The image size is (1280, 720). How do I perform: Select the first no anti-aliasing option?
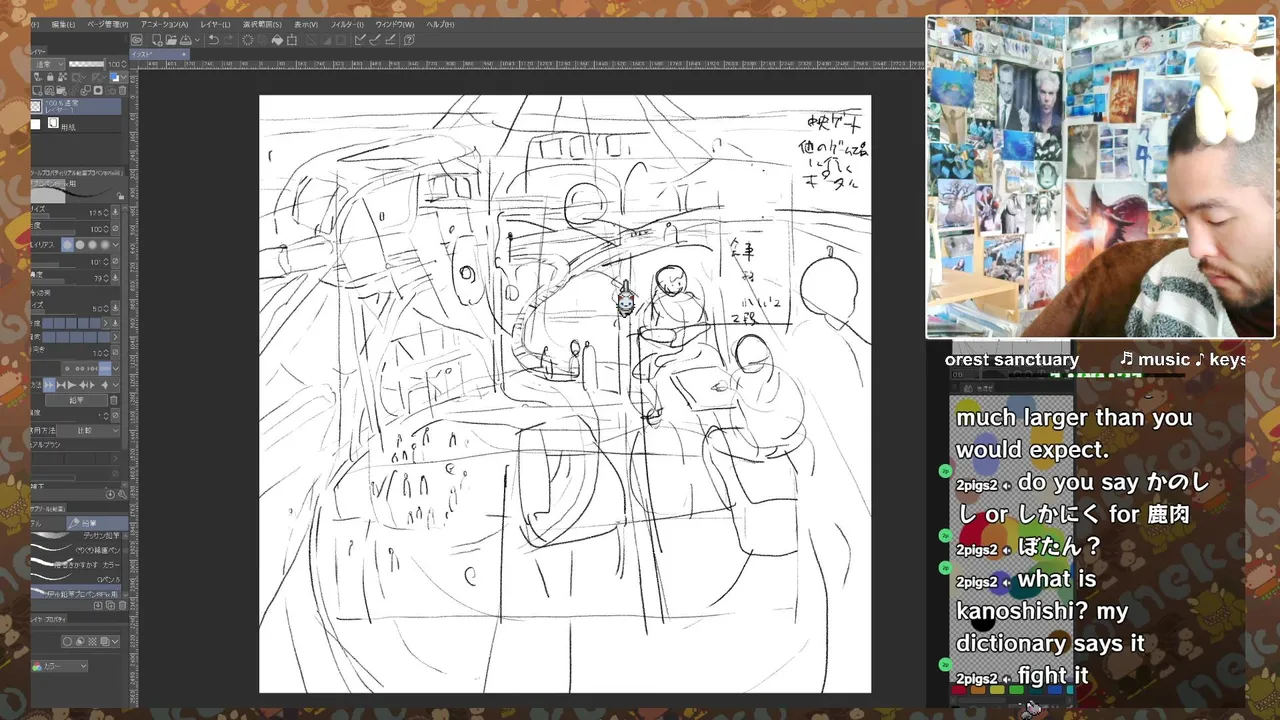pos(68,245)
